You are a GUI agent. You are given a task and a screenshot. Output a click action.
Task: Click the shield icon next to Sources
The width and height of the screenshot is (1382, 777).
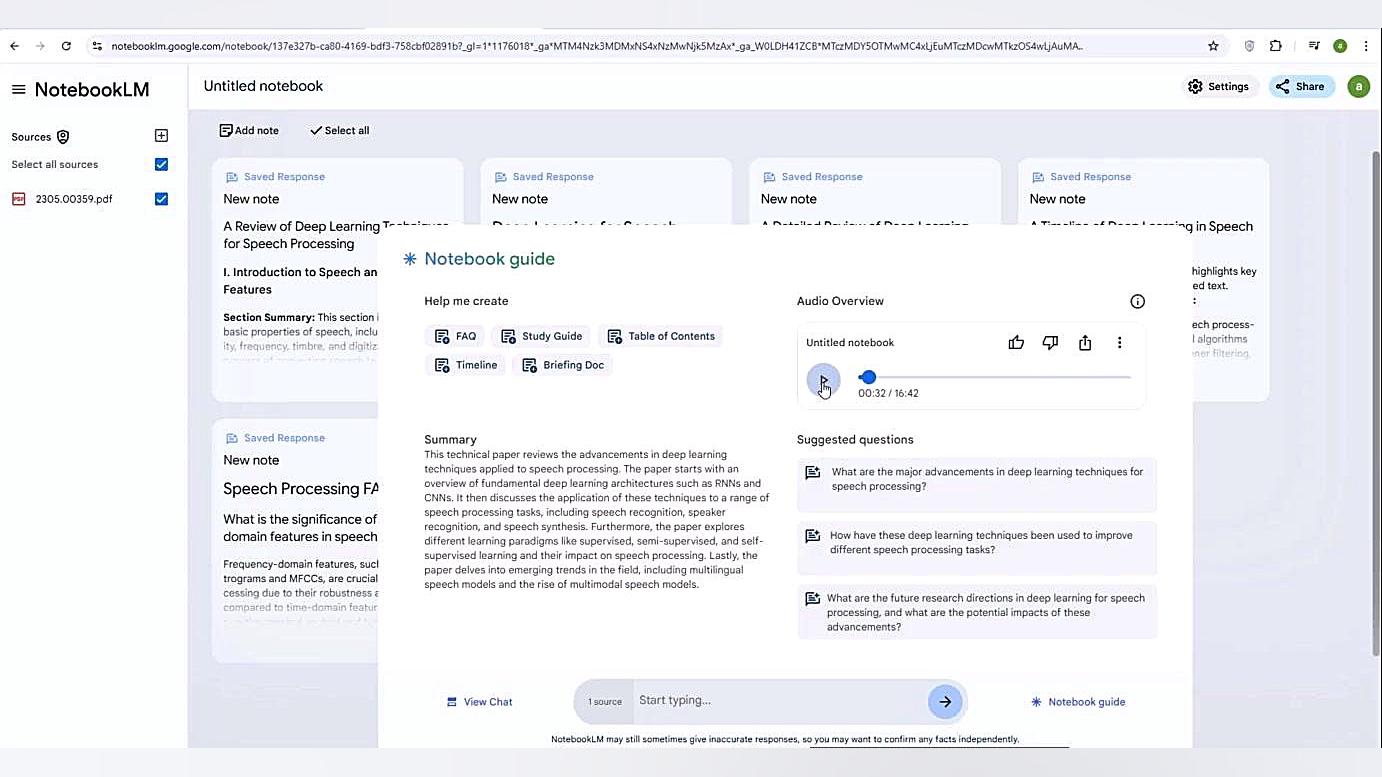[x=63, y=137]
